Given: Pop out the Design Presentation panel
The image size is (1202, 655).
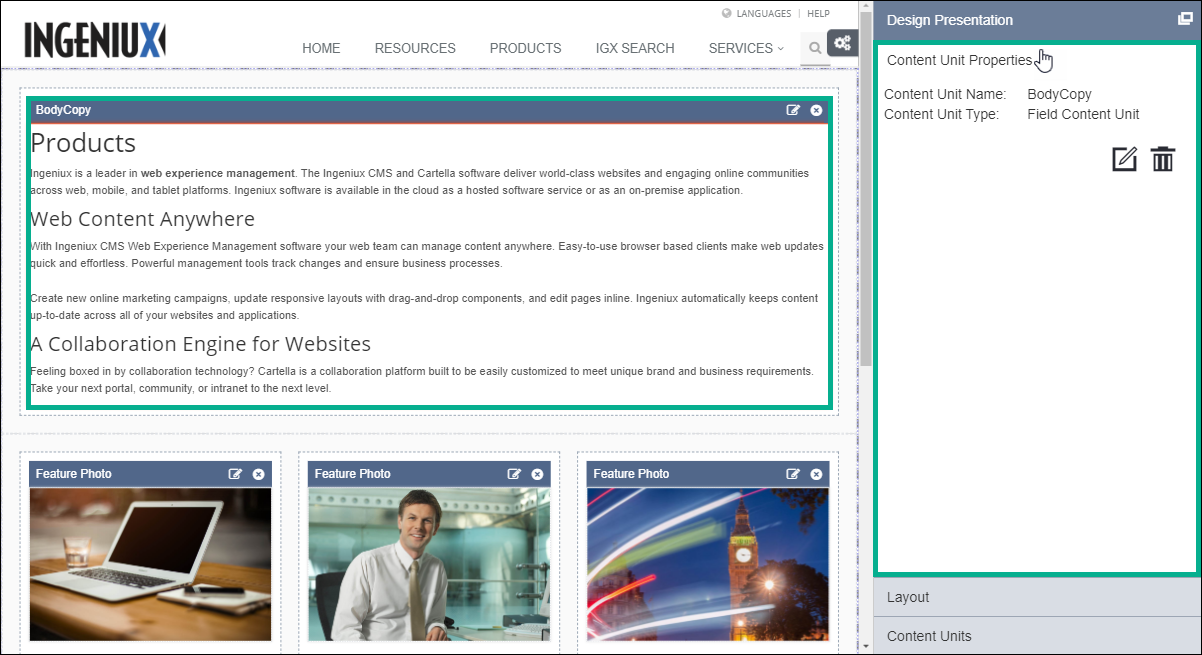Looking at the screenshot, I should [x=1185, y=19].
